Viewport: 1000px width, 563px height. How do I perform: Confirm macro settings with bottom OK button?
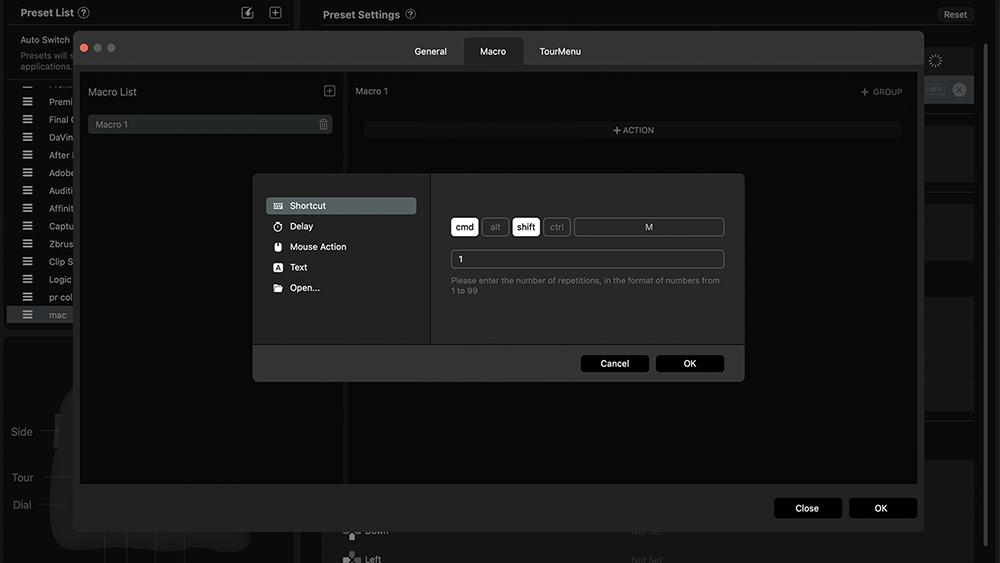click(x=883, y=508)
